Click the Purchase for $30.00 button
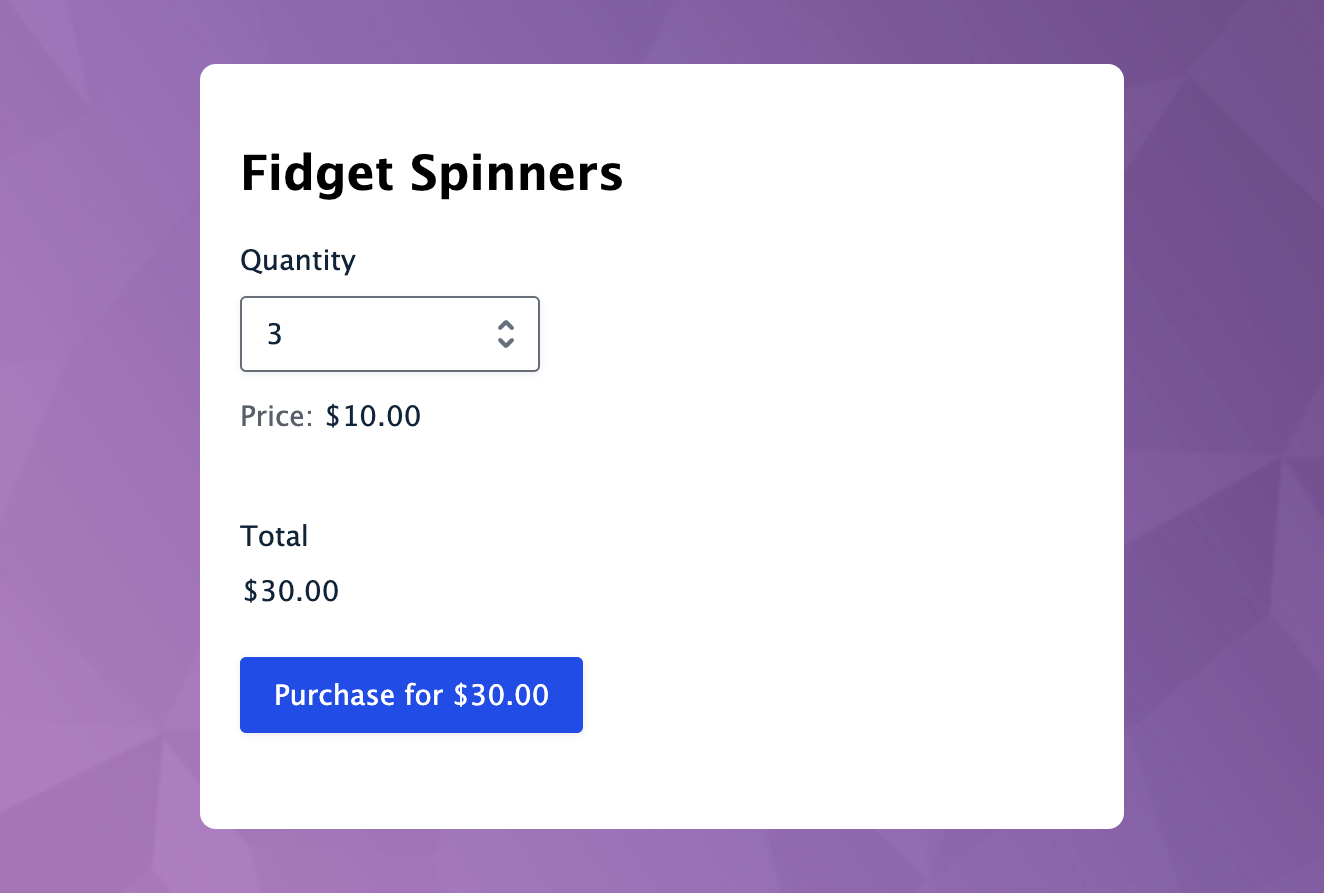1324x893 pixels. click(x=411, y=695)
